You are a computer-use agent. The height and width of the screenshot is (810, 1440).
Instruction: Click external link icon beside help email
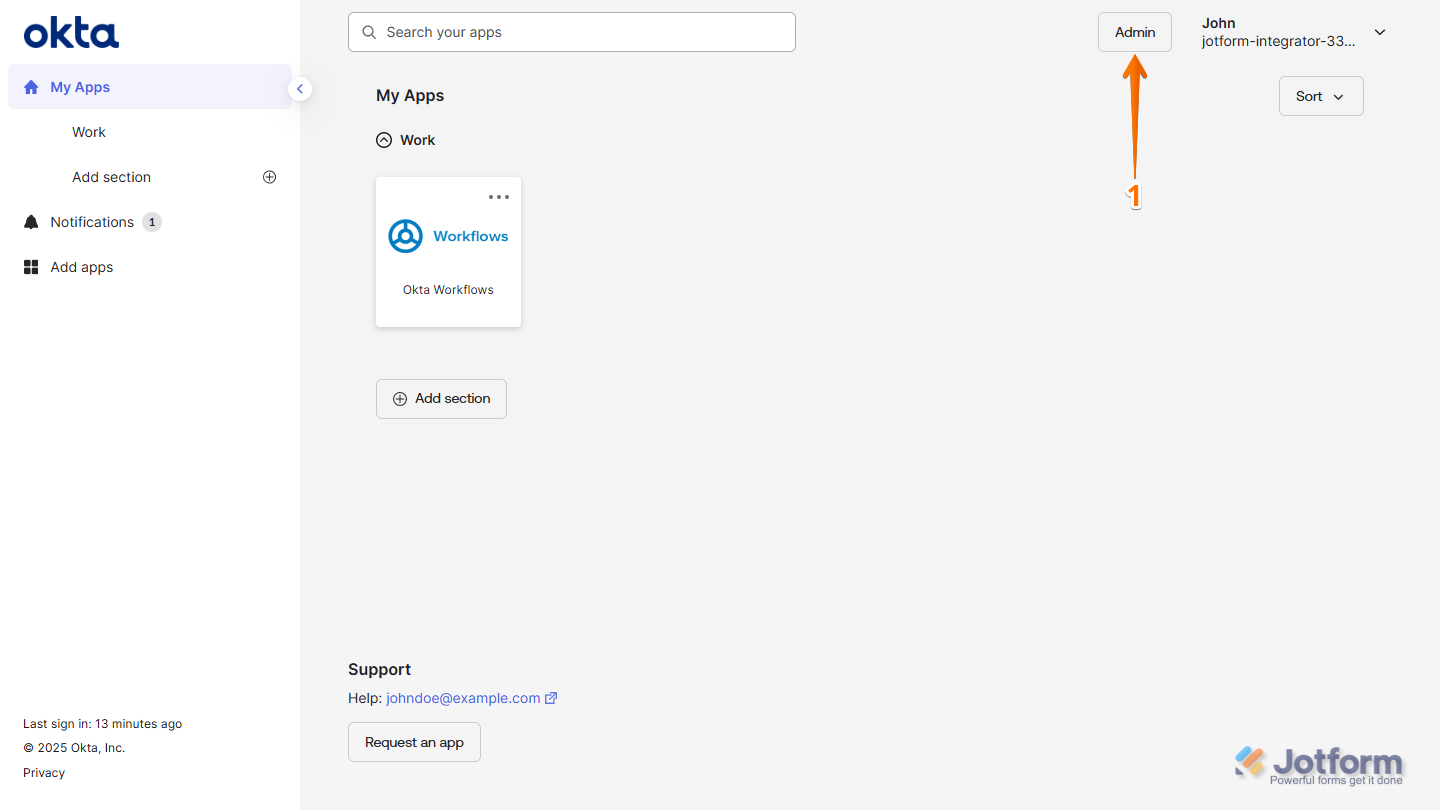click(551, 698)
